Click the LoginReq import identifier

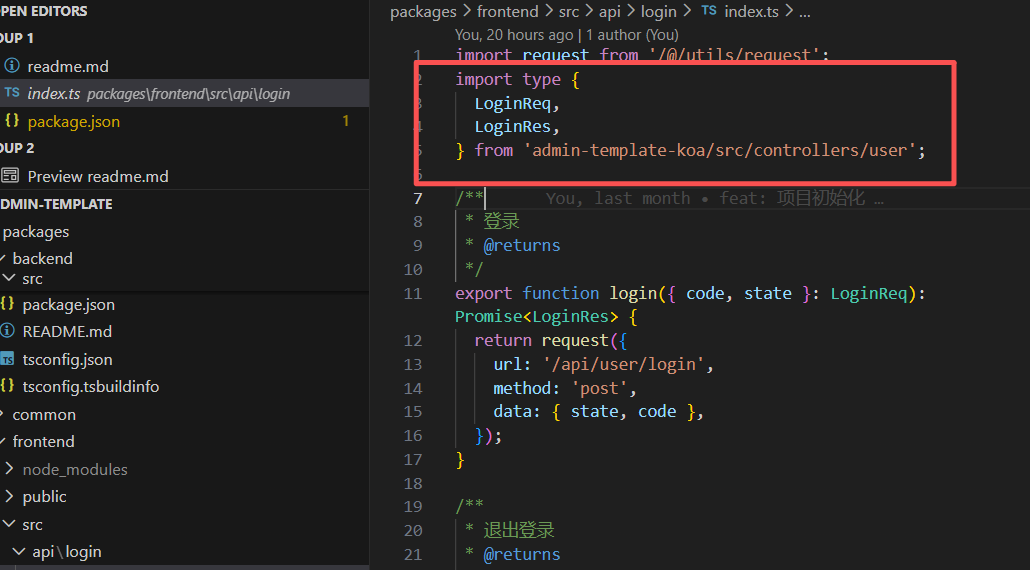pyautogui.click(x=512, y=104)
